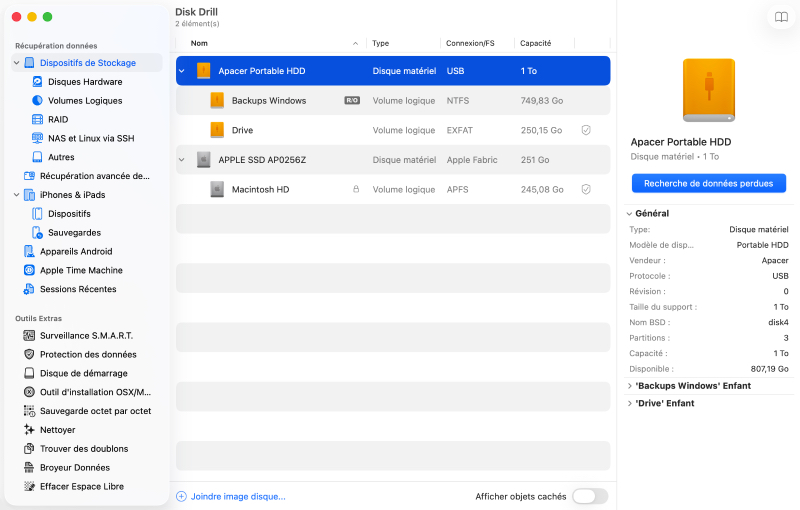Click the 749,83 Go capacity value
The height and width of the screenshot is (510, 800).
tap(542, 100)
